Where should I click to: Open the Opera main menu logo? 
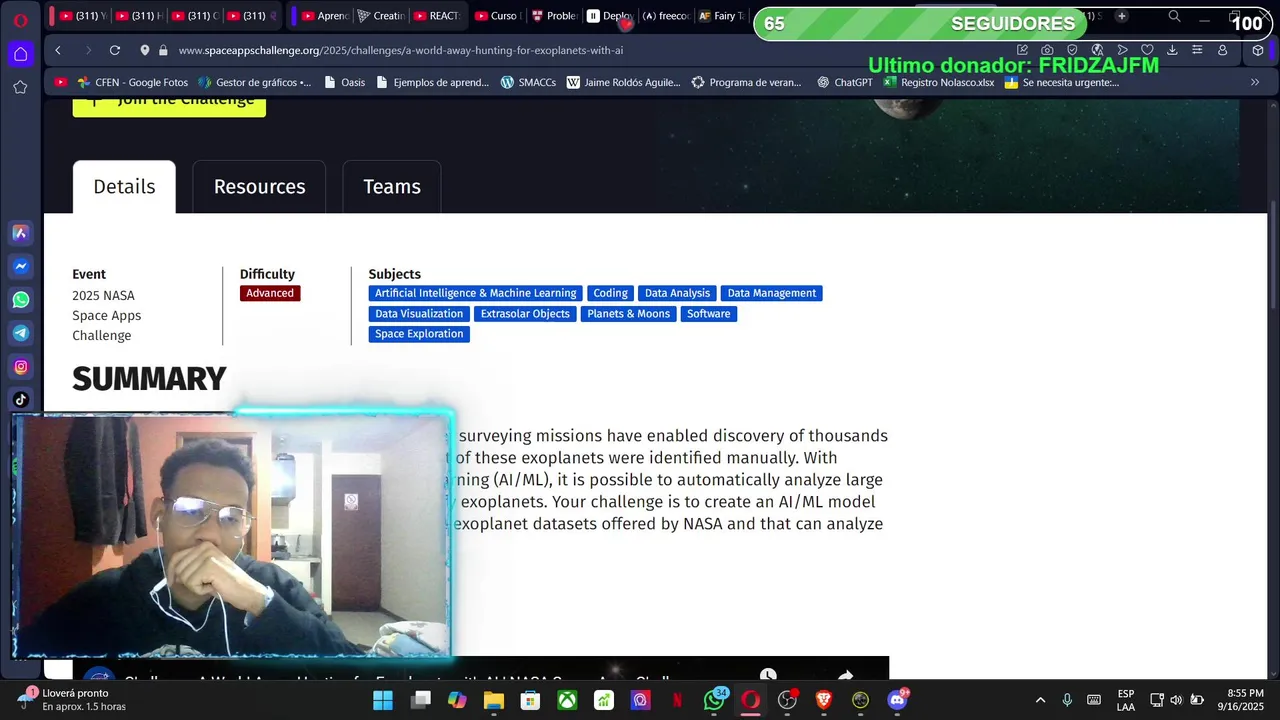click(x=20, y=19)
